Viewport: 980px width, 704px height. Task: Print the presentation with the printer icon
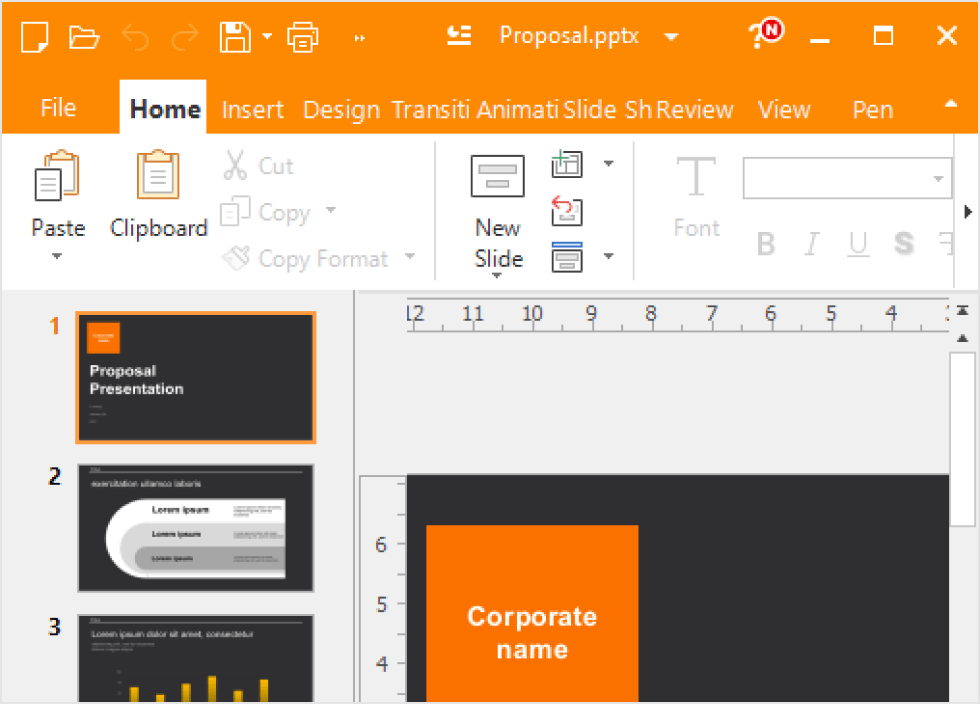pos(302,38)
